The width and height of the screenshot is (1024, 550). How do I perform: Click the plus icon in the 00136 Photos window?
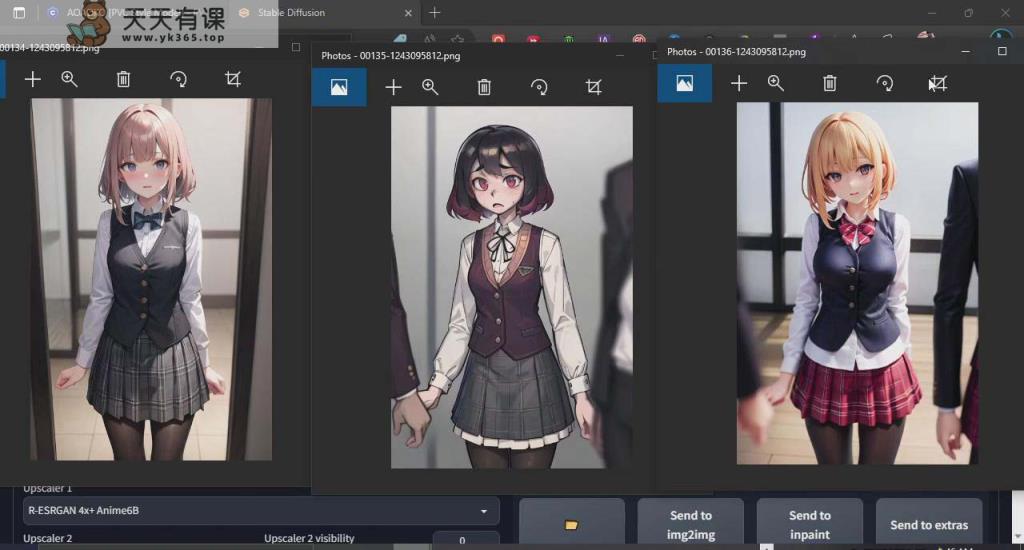pyautogui.click(x=739, y=84)
